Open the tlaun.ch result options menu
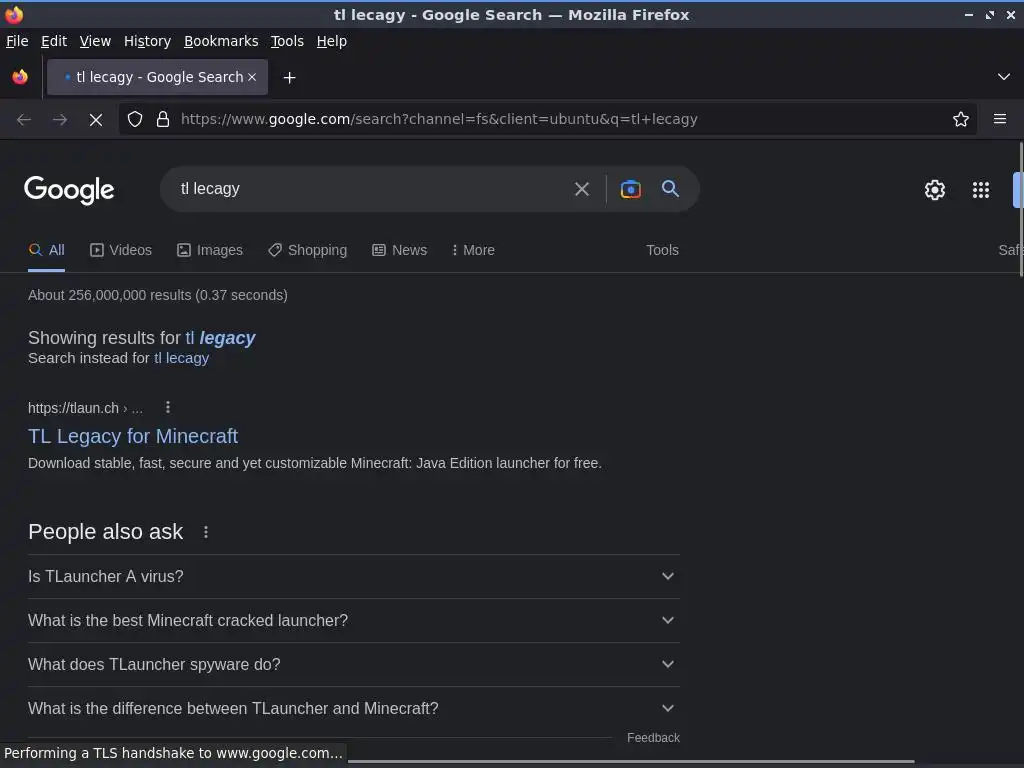 pyautogui.click(x=168, y=408)
